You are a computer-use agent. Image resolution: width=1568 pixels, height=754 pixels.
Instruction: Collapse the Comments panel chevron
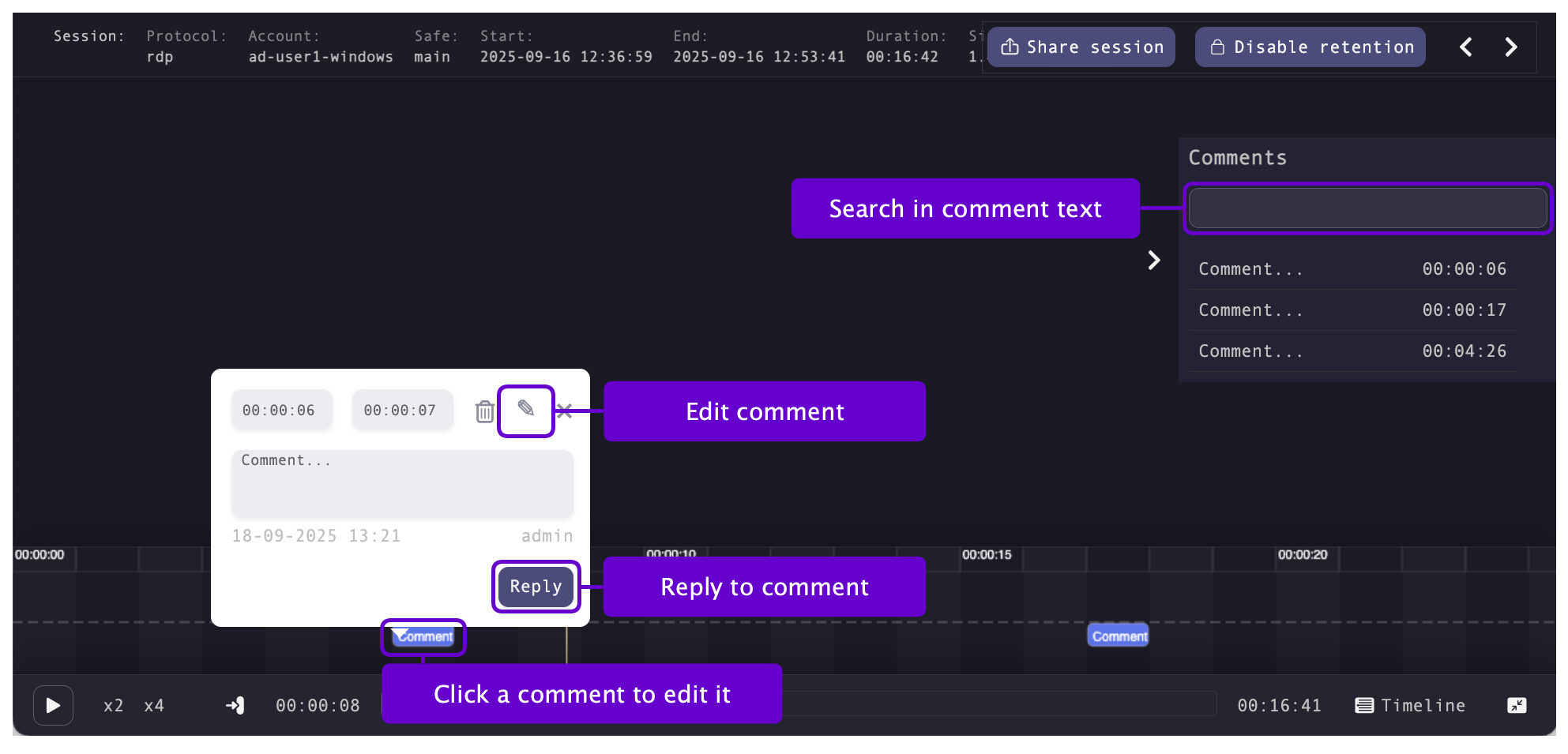click(x=1154, y=261)
